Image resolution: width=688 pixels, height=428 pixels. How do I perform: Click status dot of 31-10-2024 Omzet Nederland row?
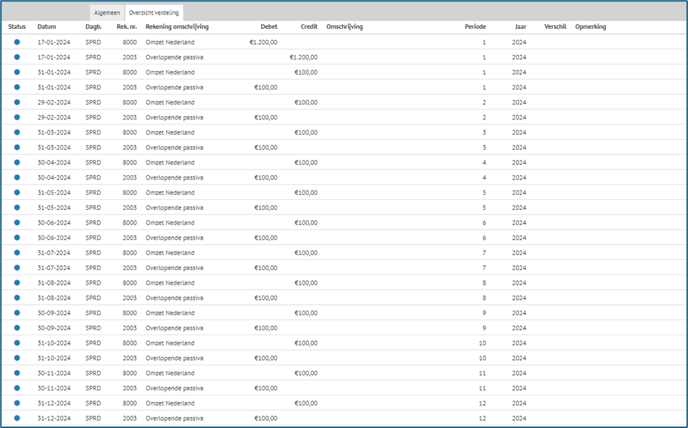pos(17,343)
